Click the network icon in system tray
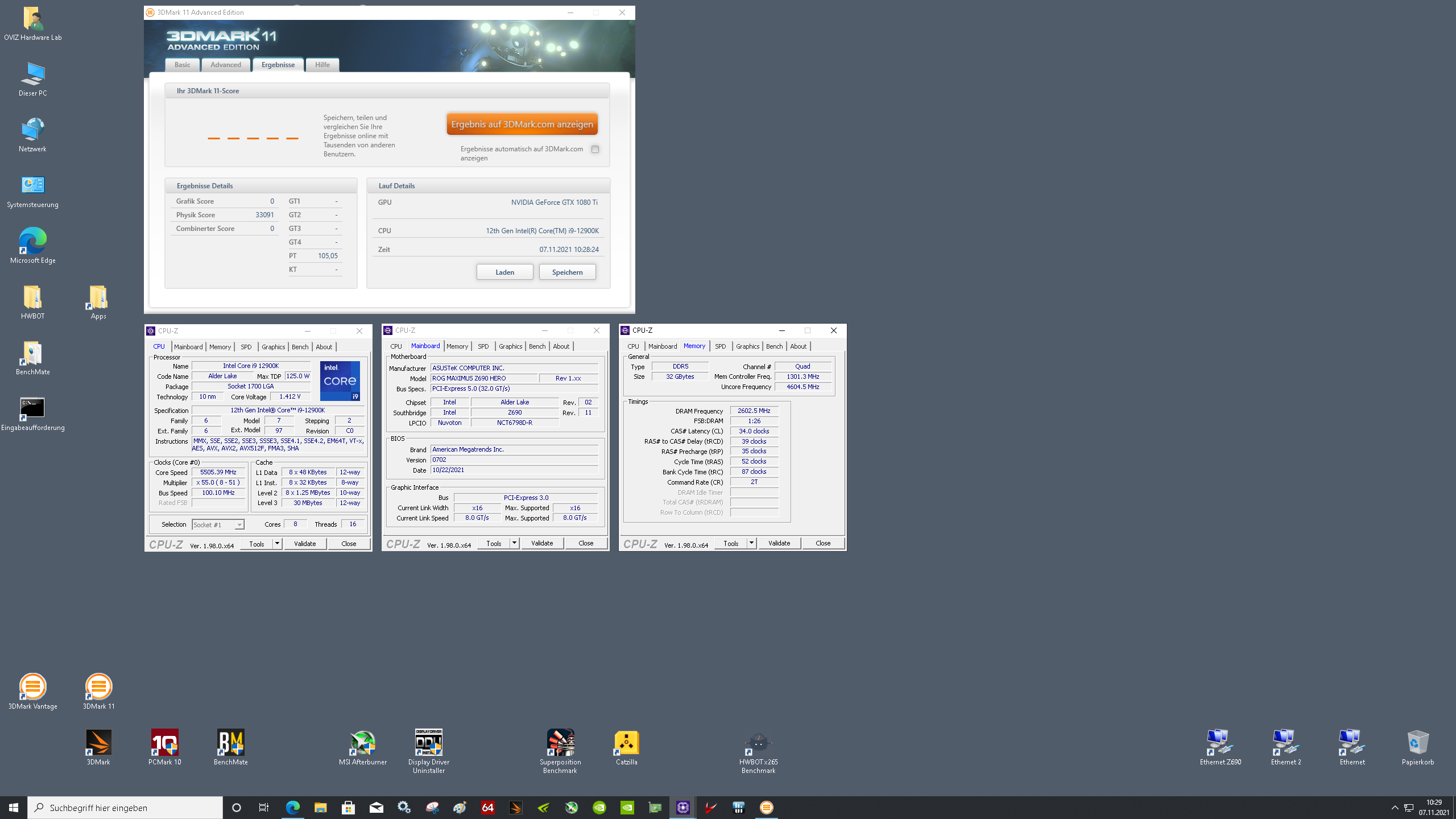This screenshot has width=1456, height=819. click(1409, 808)
